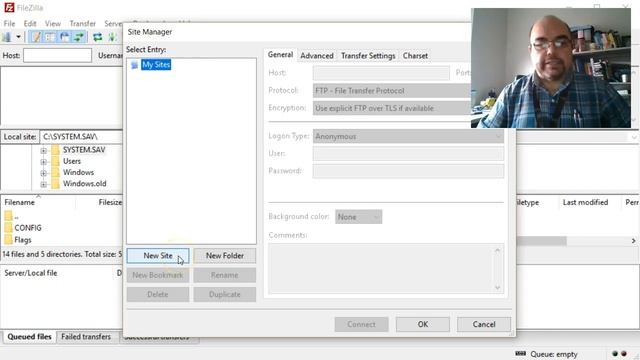
Task: Open the Encryption dropdown
Action: (392, 108)
